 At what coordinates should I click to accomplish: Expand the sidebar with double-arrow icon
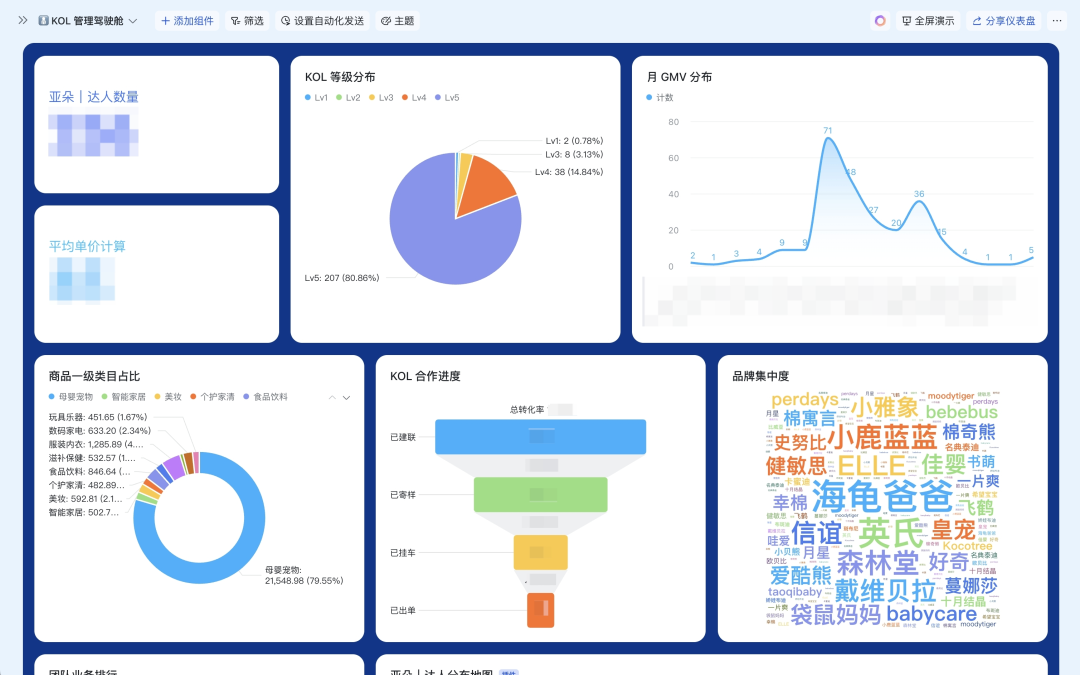pyautogui.click(x=23, y=20)
